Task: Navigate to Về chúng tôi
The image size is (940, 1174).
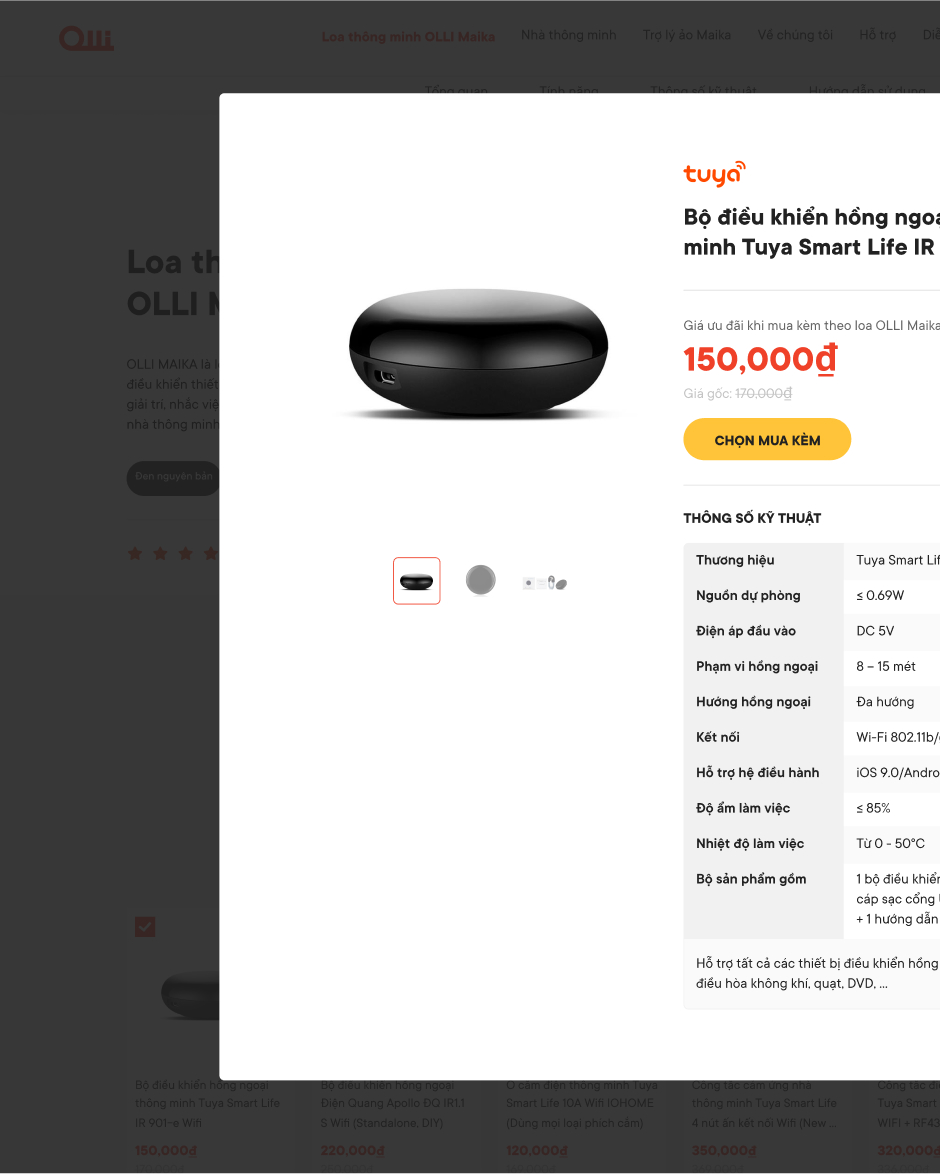Action: 794,35
